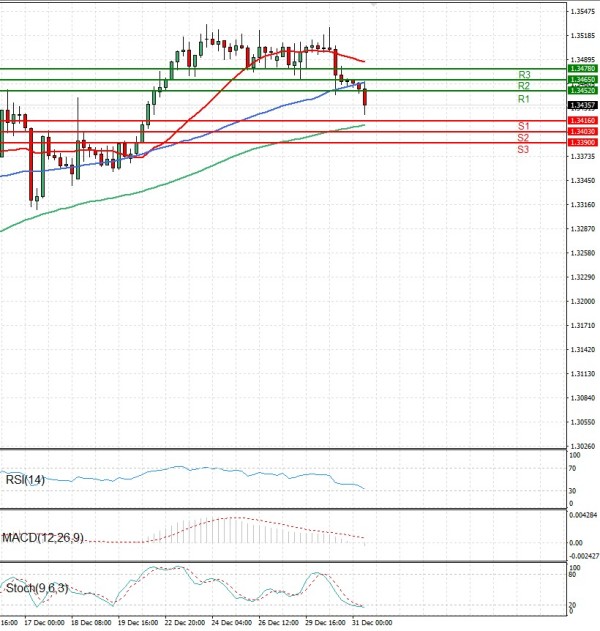600x631 pixels.
Task: Click the red 1.33900 price tag
Action: pos(581,143)
